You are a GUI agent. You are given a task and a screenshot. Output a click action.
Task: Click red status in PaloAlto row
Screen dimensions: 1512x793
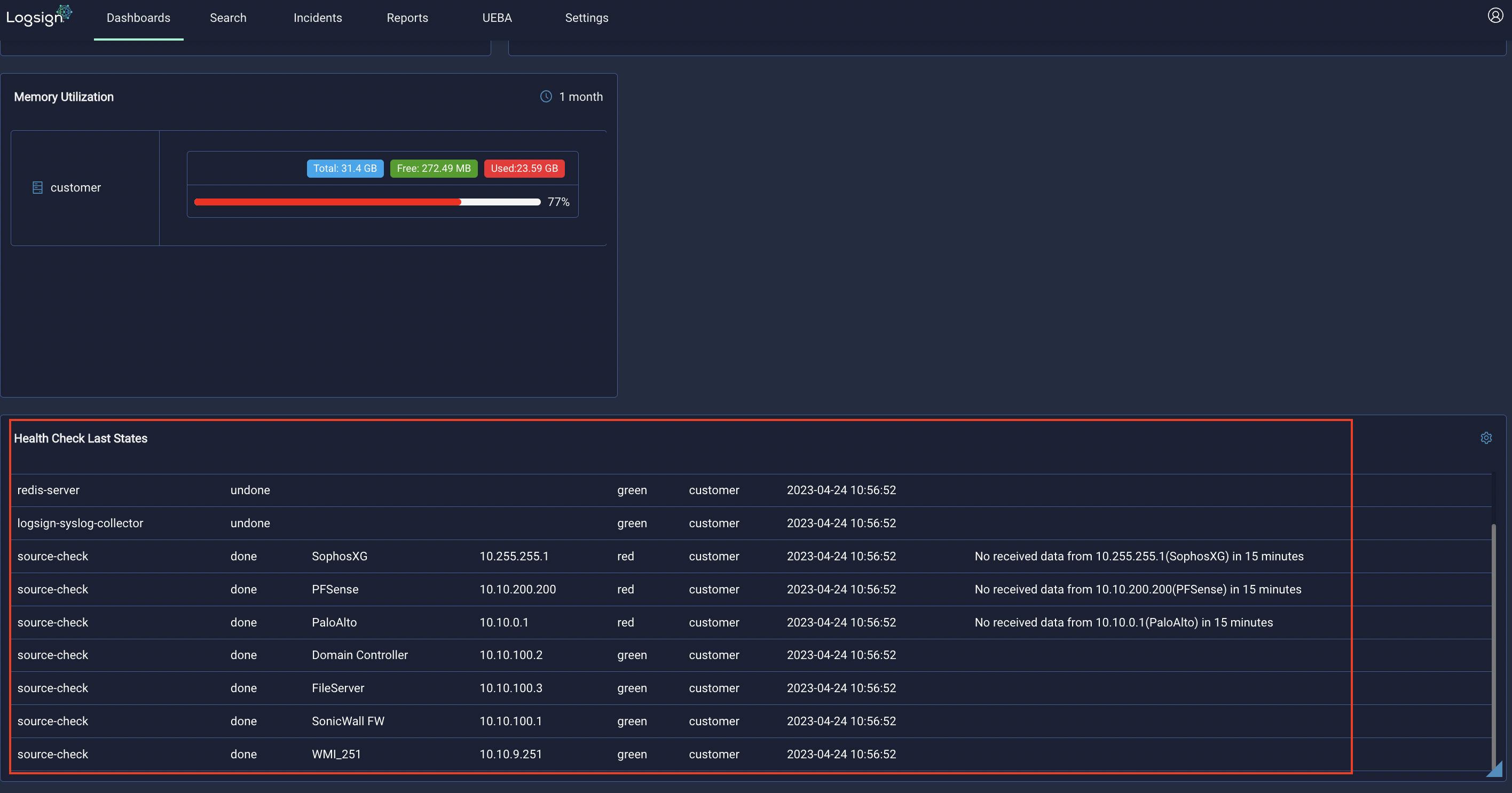[626, 622]
